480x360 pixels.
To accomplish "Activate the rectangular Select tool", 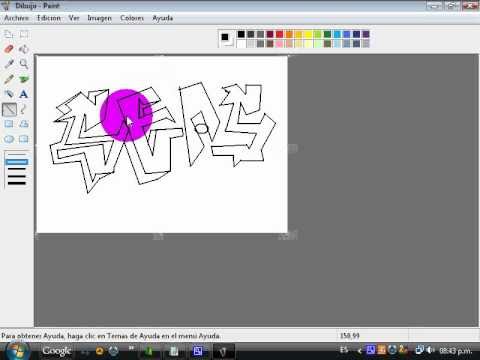I will tap(23, 34).
